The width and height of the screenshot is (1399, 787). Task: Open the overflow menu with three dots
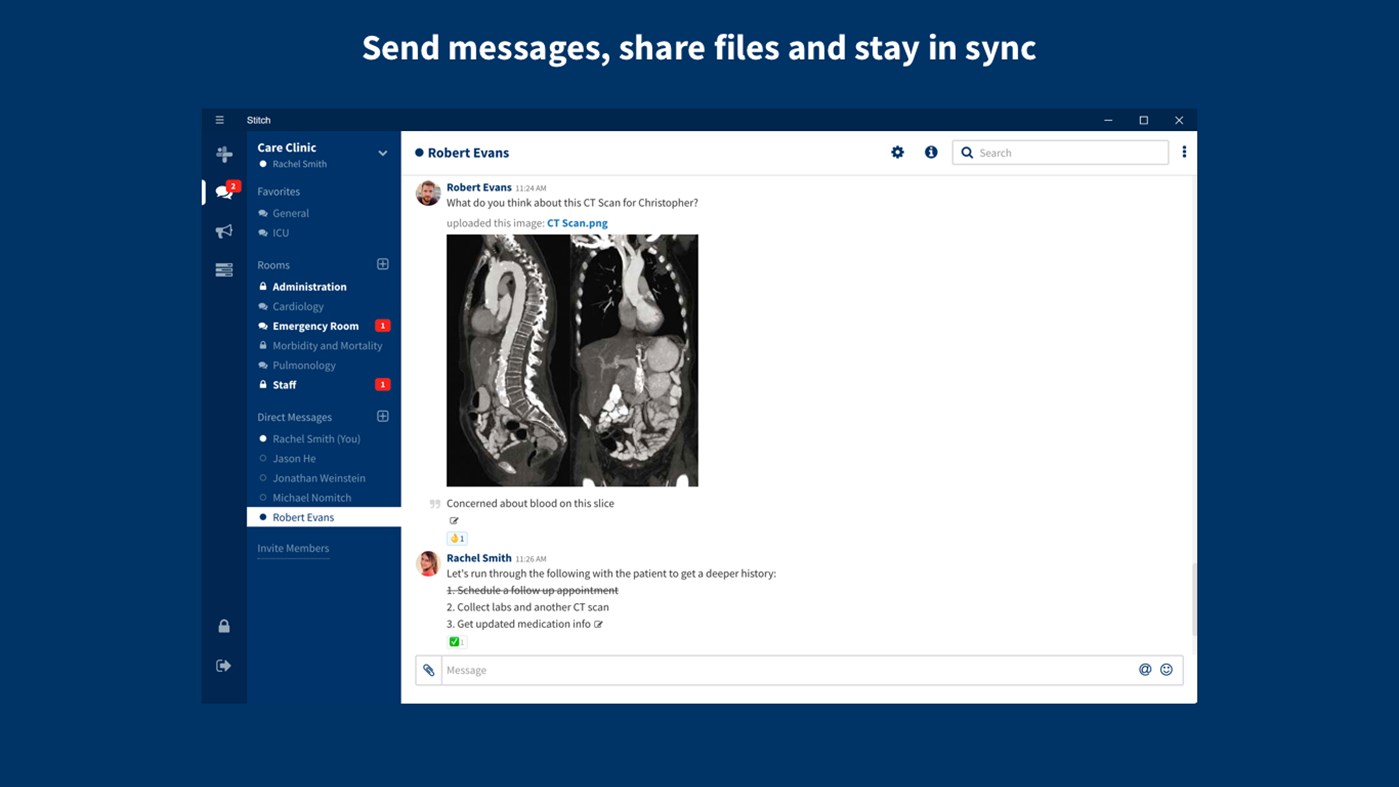coord(1184,151)
